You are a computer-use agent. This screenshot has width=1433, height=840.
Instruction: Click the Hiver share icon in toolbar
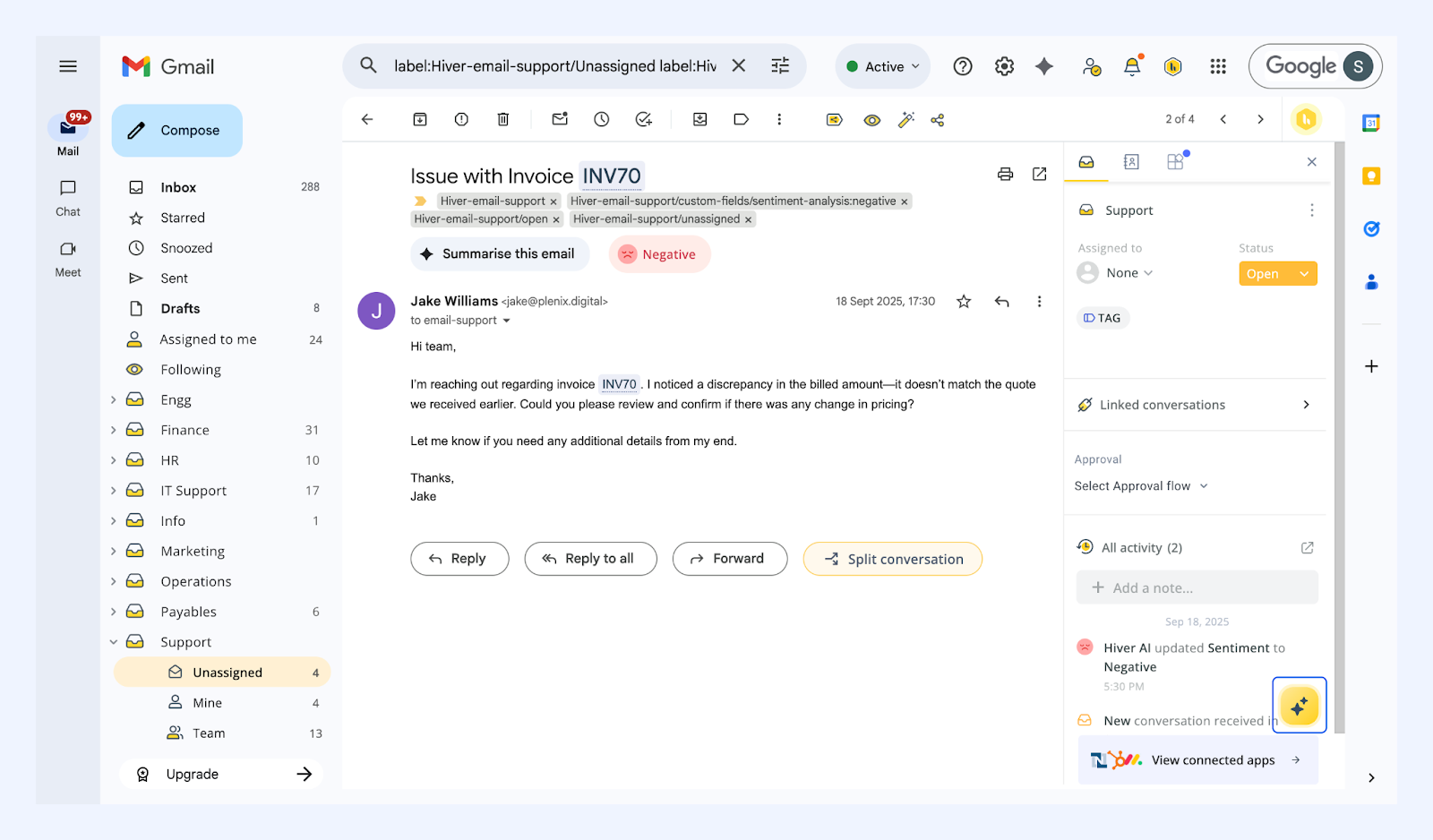tap(938, 120)
